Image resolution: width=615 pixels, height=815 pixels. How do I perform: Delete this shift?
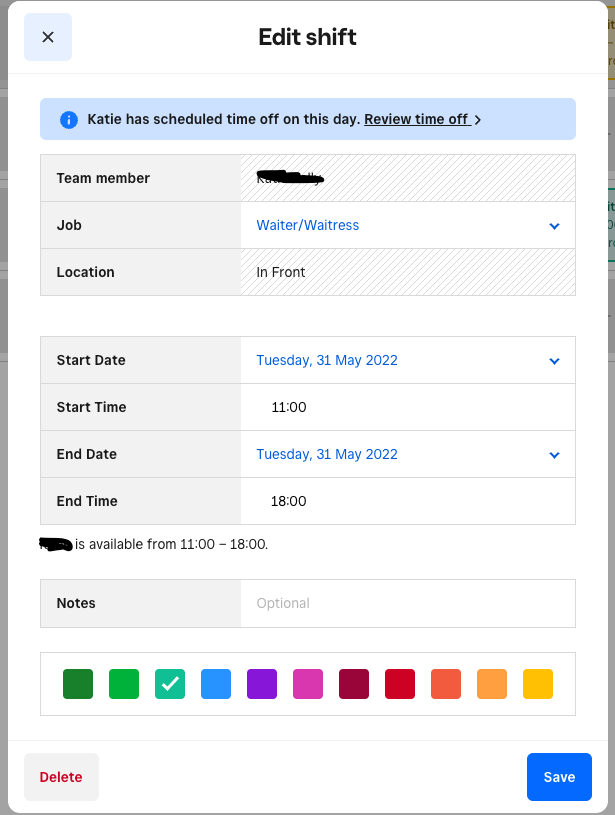(x=61, y=777)
